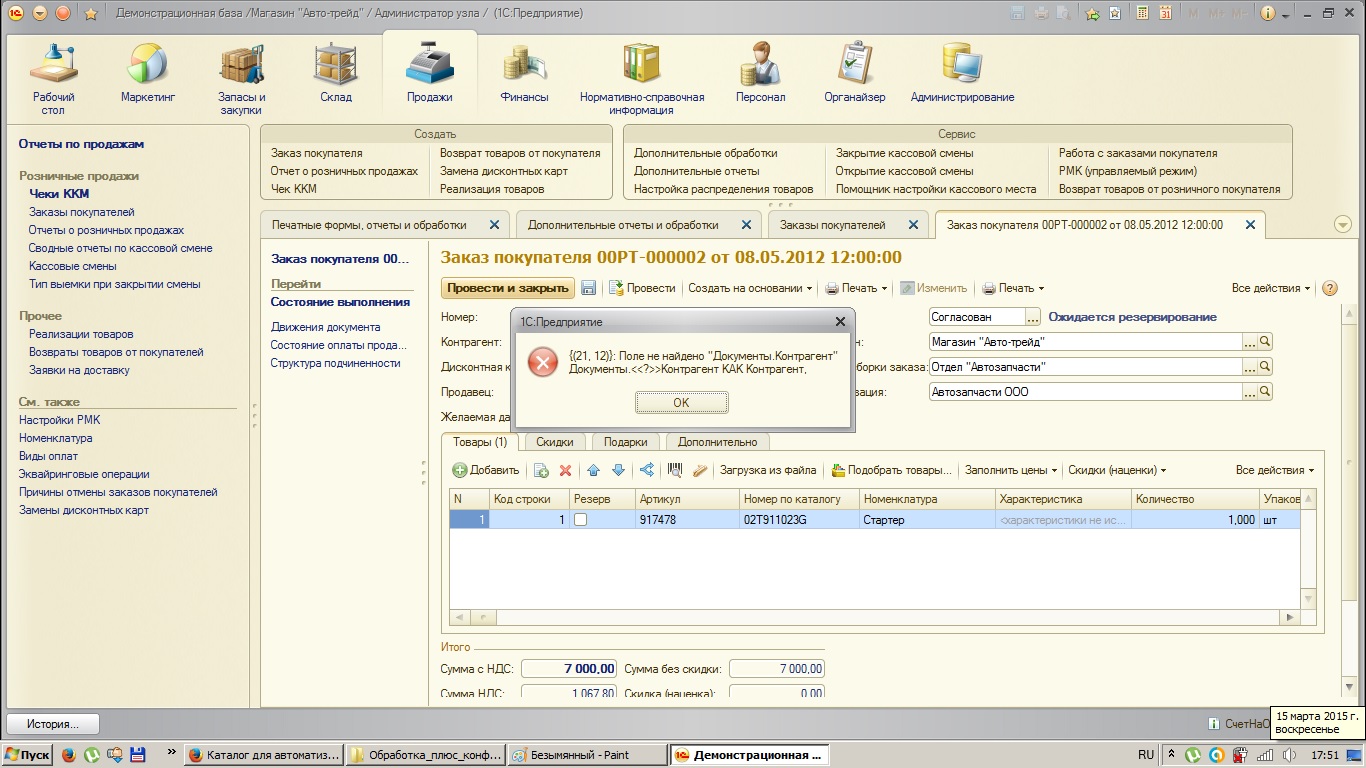This screenshot has height=768, width=1366.
Task: Open form help question mark icon
Action: pos(1329,288)
